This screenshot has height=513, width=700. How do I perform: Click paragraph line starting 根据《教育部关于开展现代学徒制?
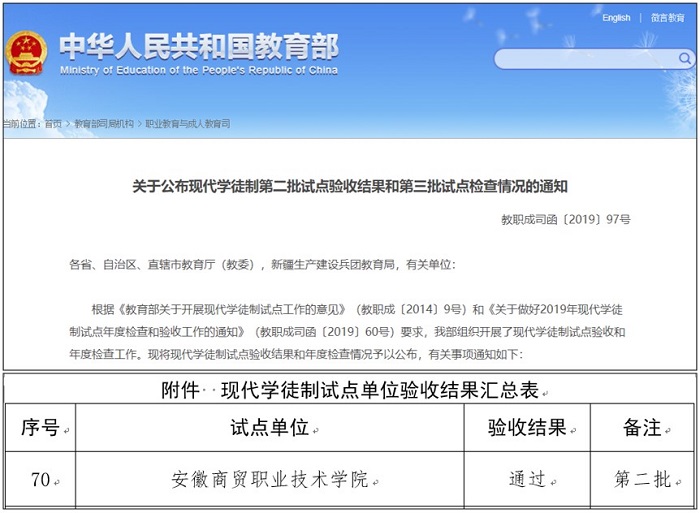tap(357, 309)
